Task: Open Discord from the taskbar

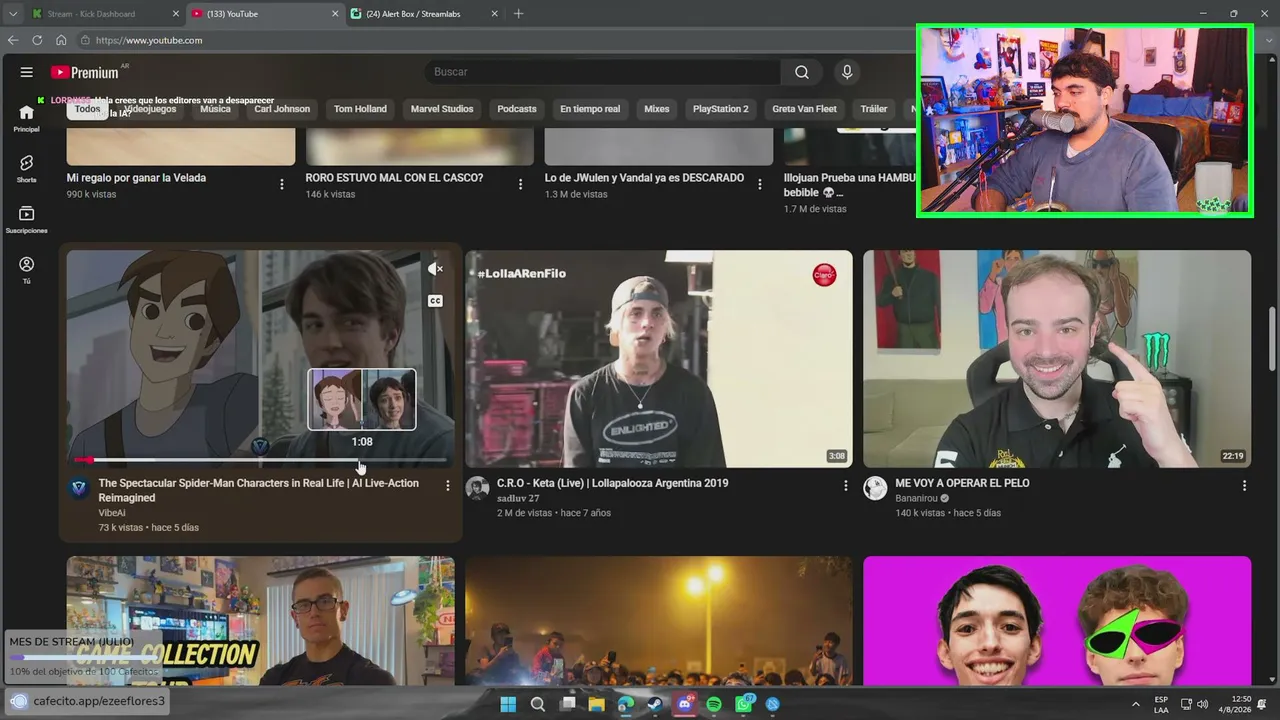Action: (x=685, y=704)
